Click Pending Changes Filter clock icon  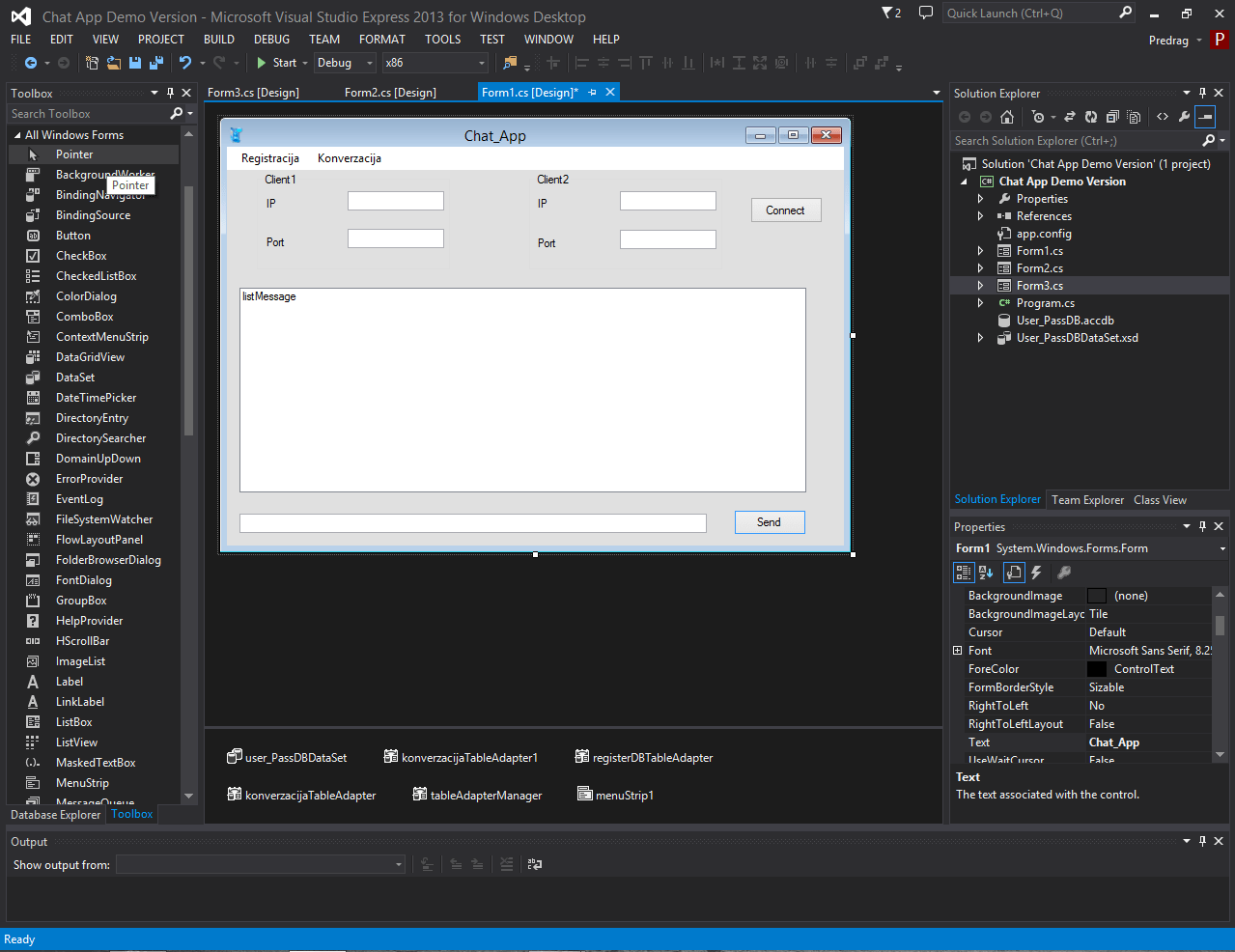coord(1038,117)
